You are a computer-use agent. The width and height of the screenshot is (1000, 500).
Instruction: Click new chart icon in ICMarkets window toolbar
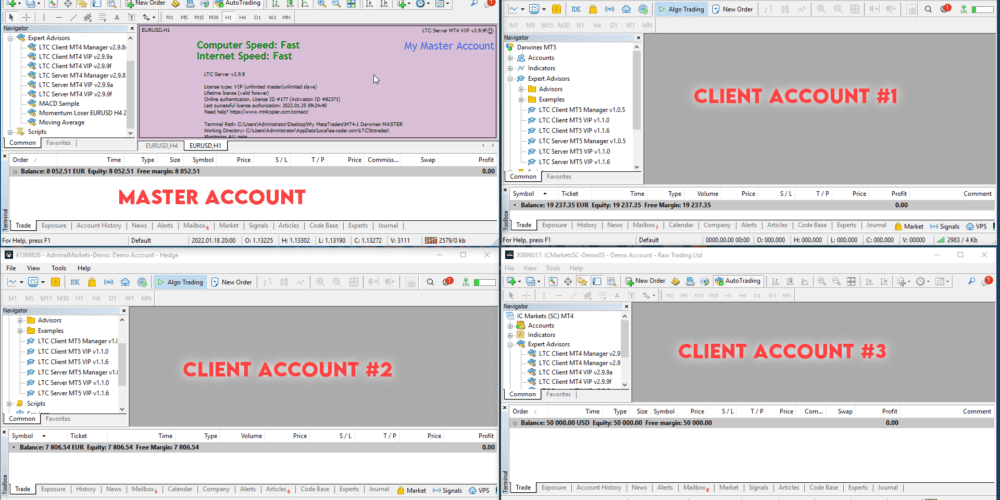(512, 281)
